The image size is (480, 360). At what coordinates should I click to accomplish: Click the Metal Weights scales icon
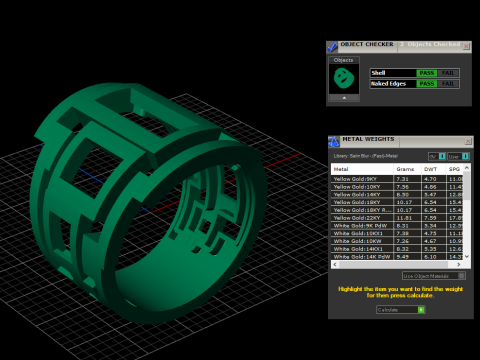pos(334,141)
